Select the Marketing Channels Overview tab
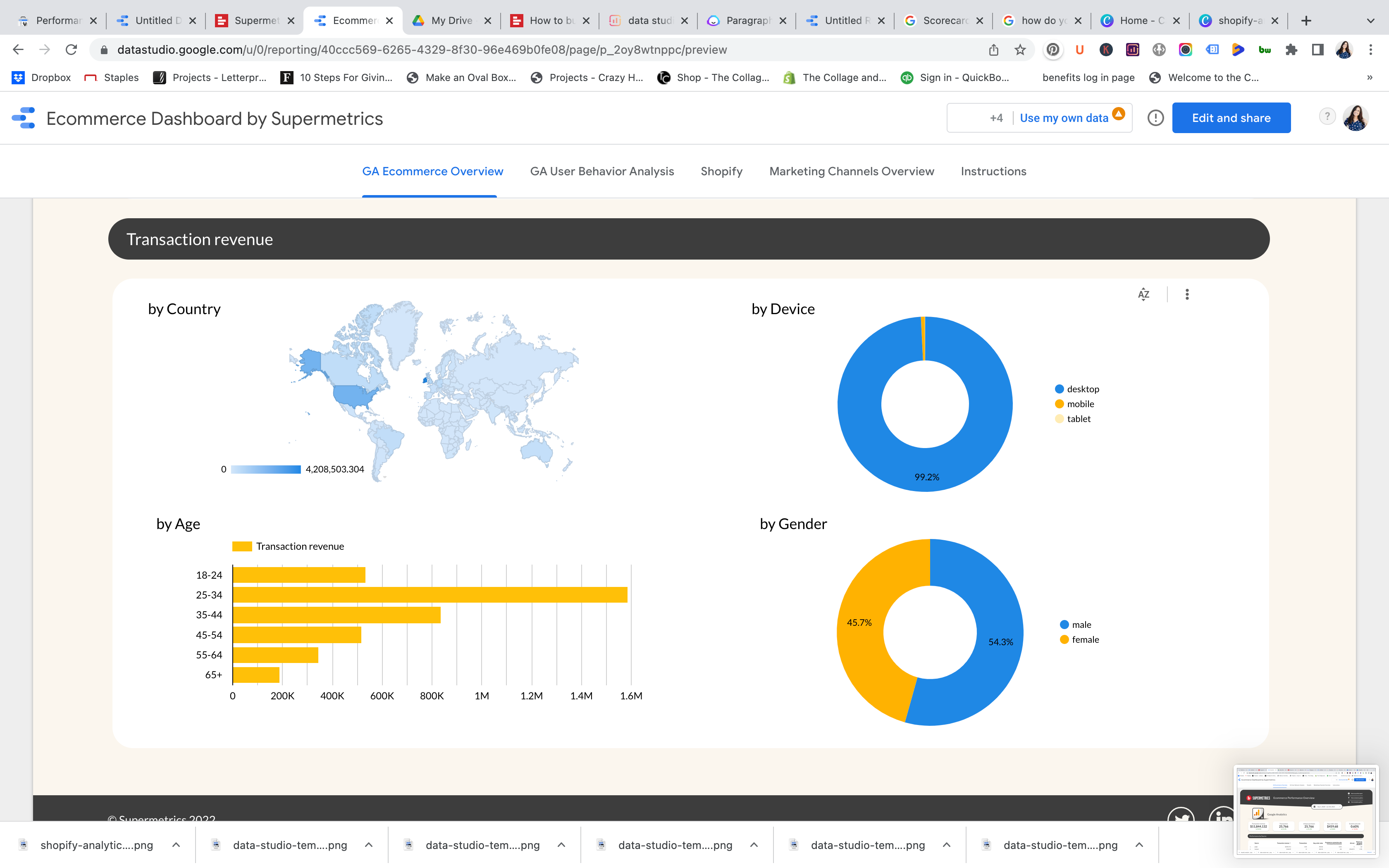 (x=851, y=171)
